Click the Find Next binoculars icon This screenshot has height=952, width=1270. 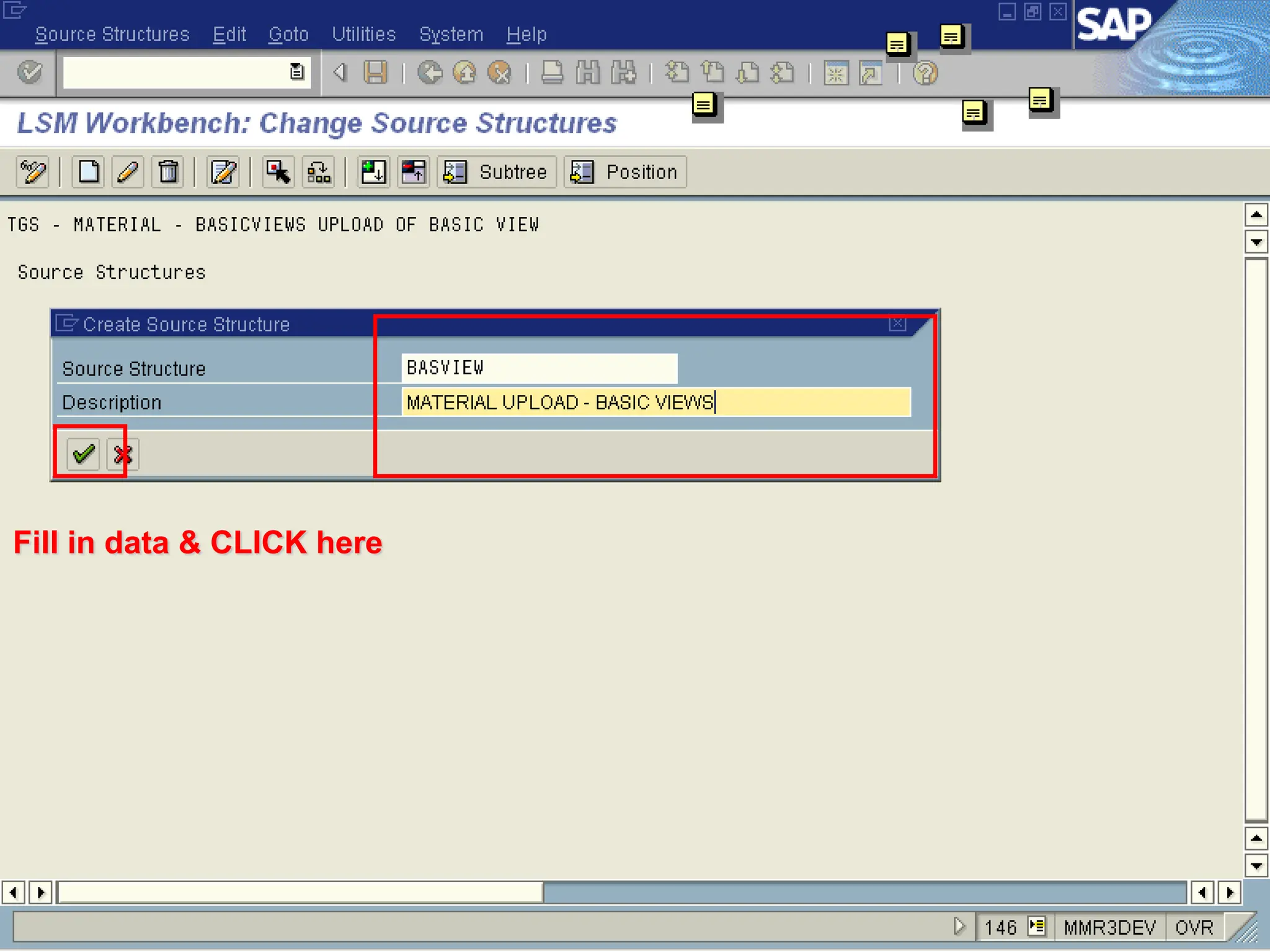point(623,73)
